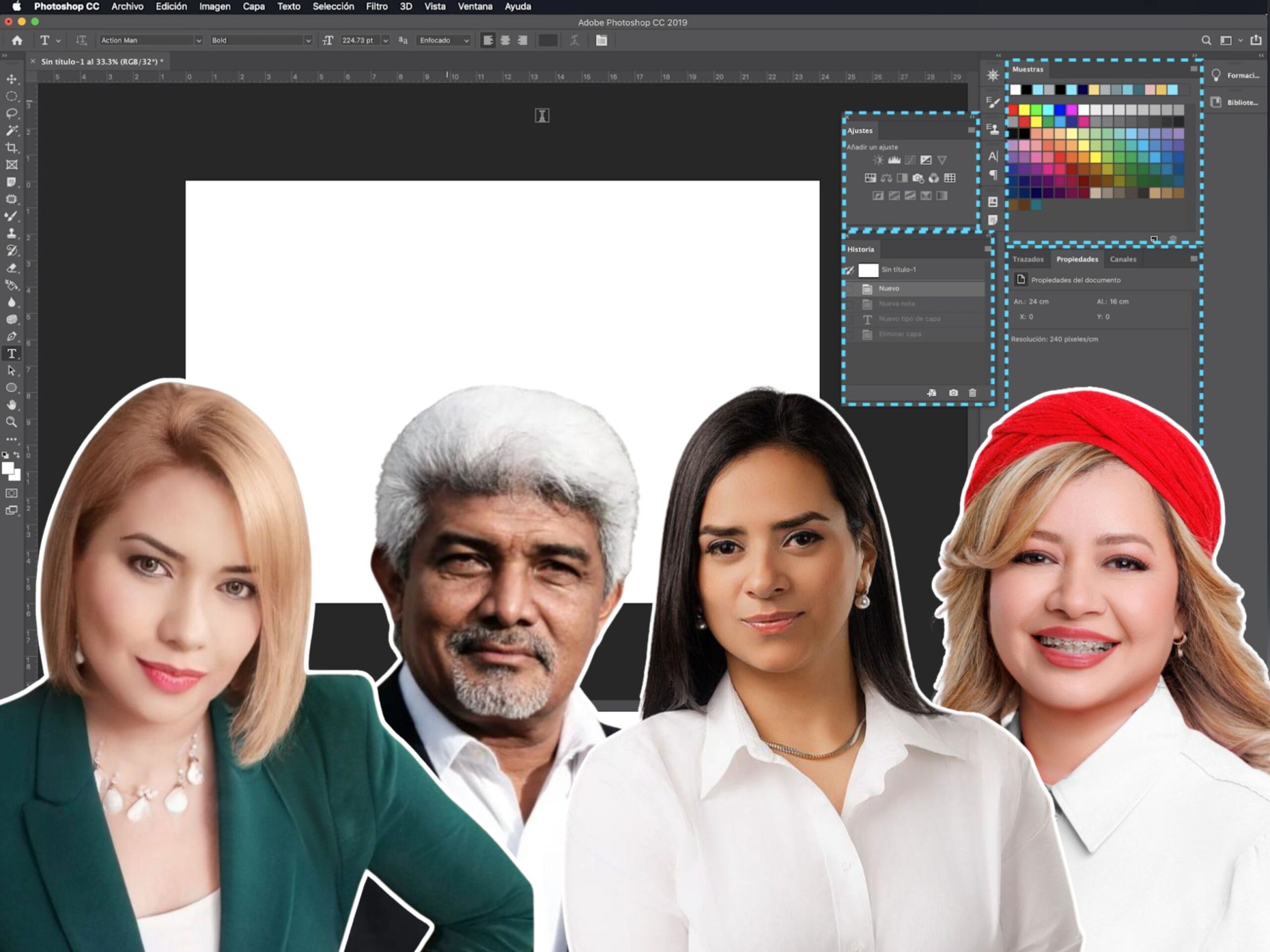Toggle Quick Mask mode
The height and width of the screenshot is (952, 1270).
pos(11,493)
